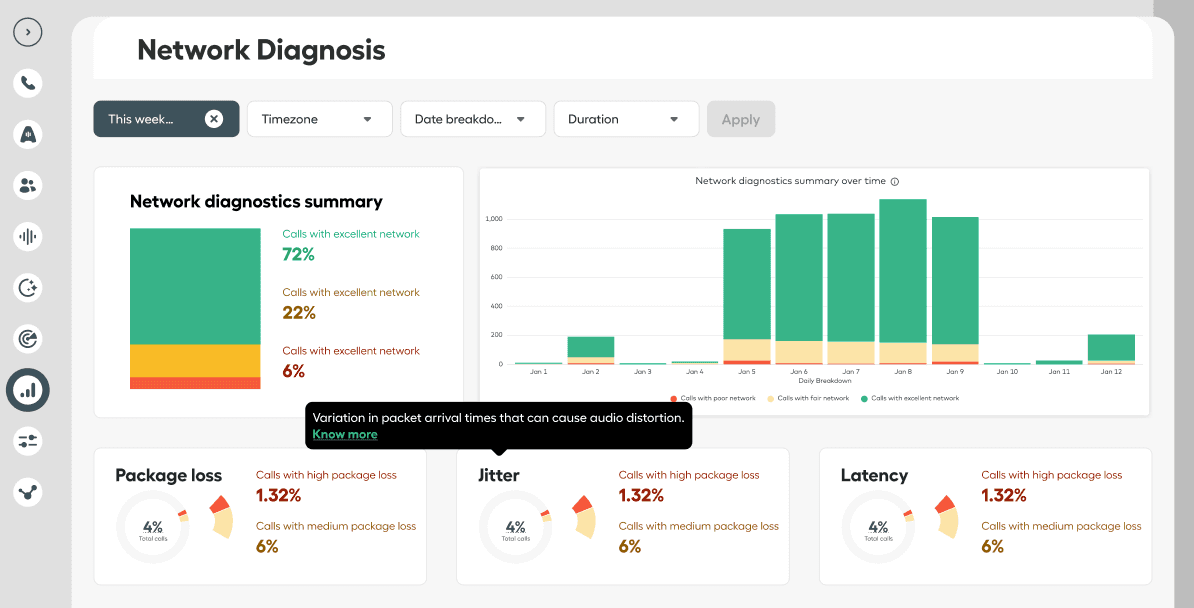1194x608 pixels.
Task: Click the team members icon in sidebar
Action: 28,185
